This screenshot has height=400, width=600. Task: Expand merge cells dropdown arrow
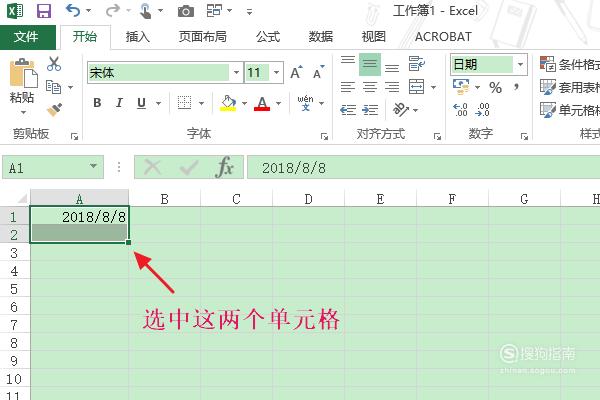(434, 87)
